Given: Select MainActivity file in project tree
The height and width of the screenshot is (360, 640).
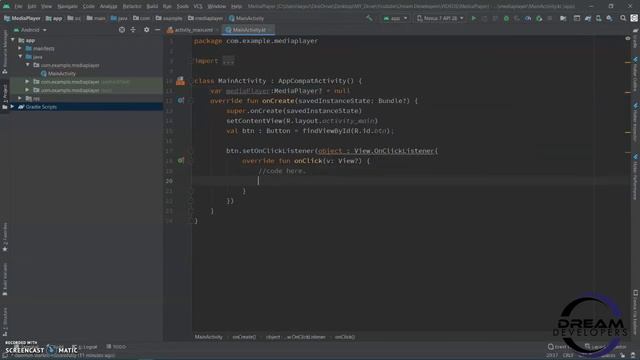Looking at the screenshot, I should [62, 73].
